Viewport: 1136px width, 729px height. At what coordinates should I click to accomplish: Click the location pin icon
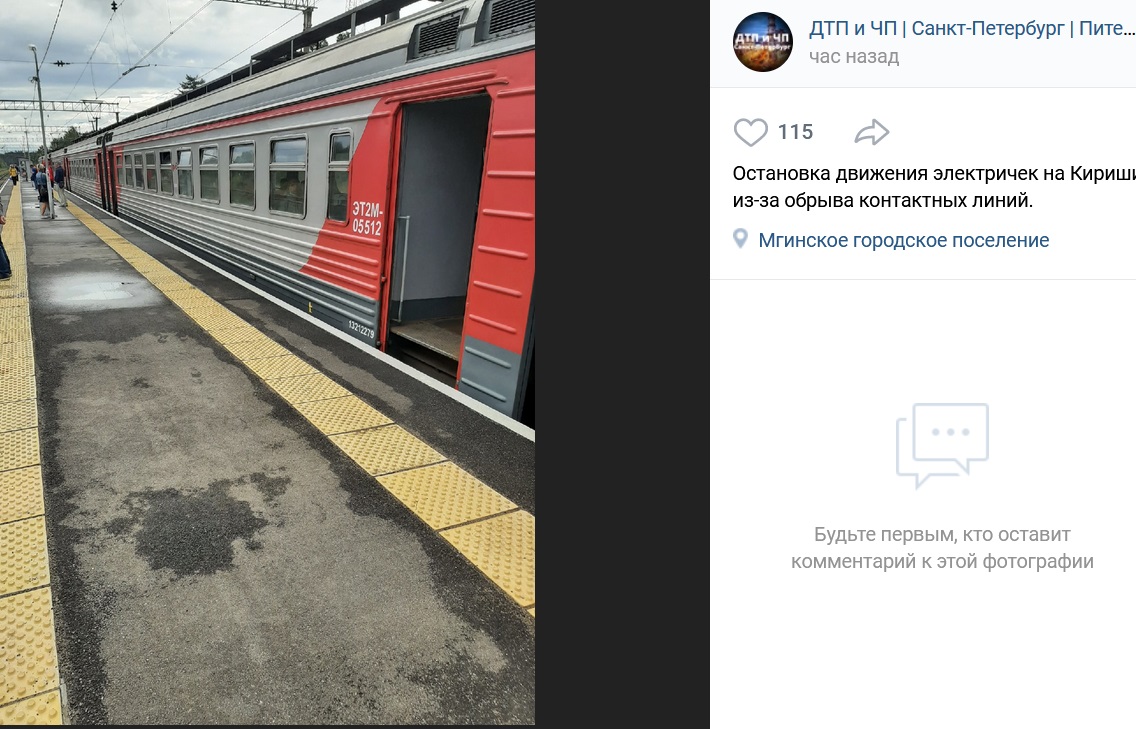click(x=740, y=238)
